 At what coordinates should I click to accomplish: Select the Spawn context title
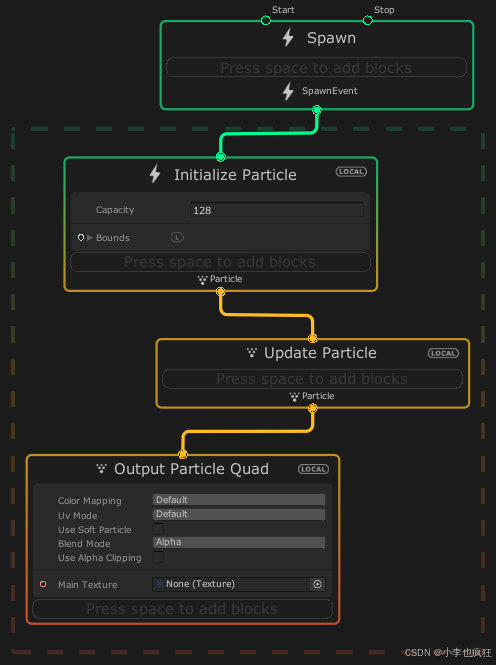[332, 38]
